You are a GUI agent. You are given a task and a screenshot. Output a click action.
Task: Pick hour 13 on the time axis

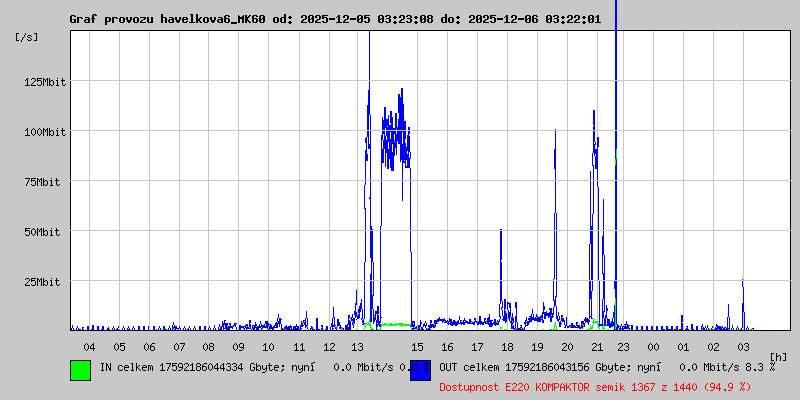point(358,346)
